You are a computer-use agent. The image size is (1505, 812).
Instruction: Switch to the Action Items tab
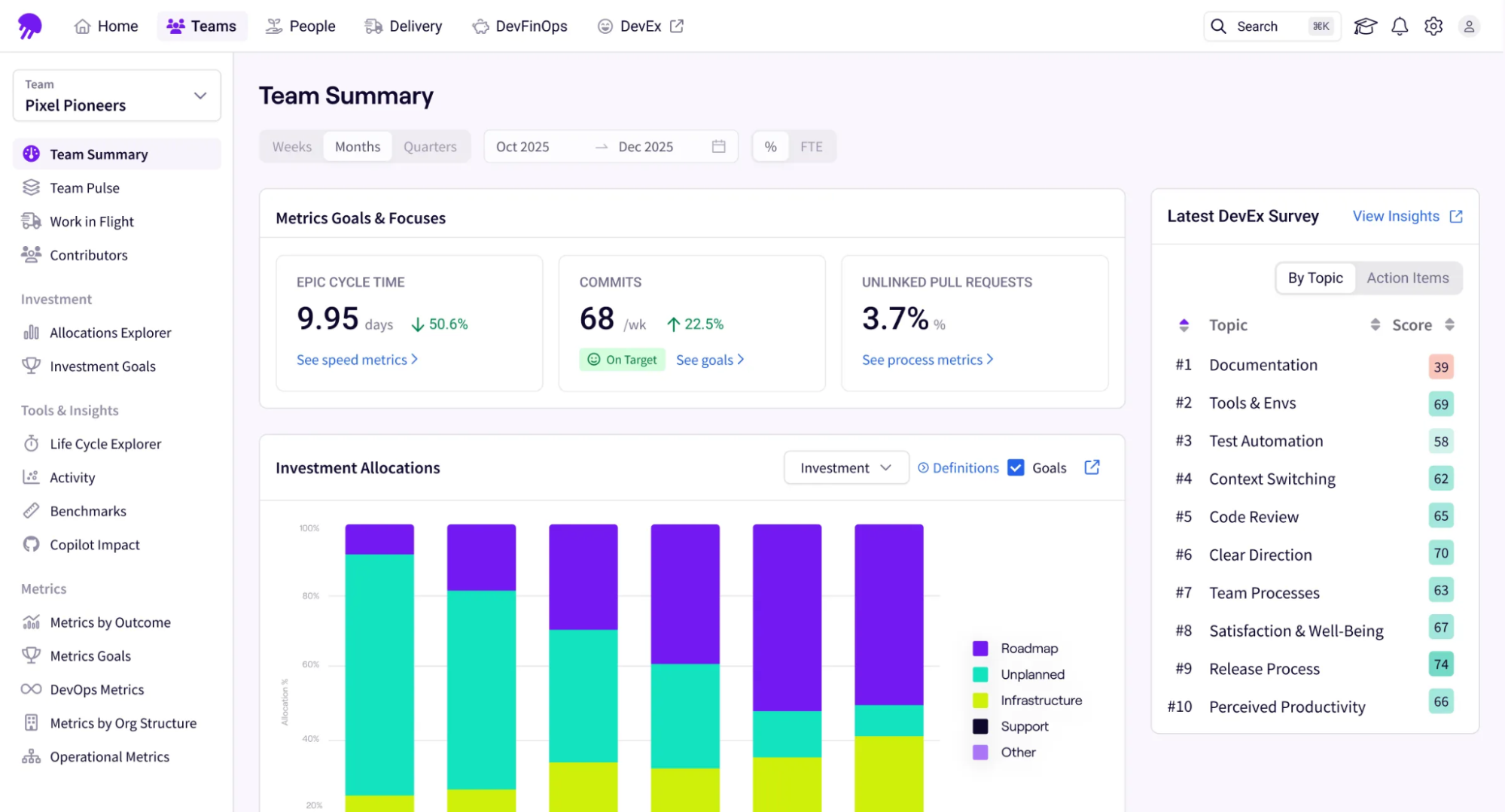point(1407,278)
